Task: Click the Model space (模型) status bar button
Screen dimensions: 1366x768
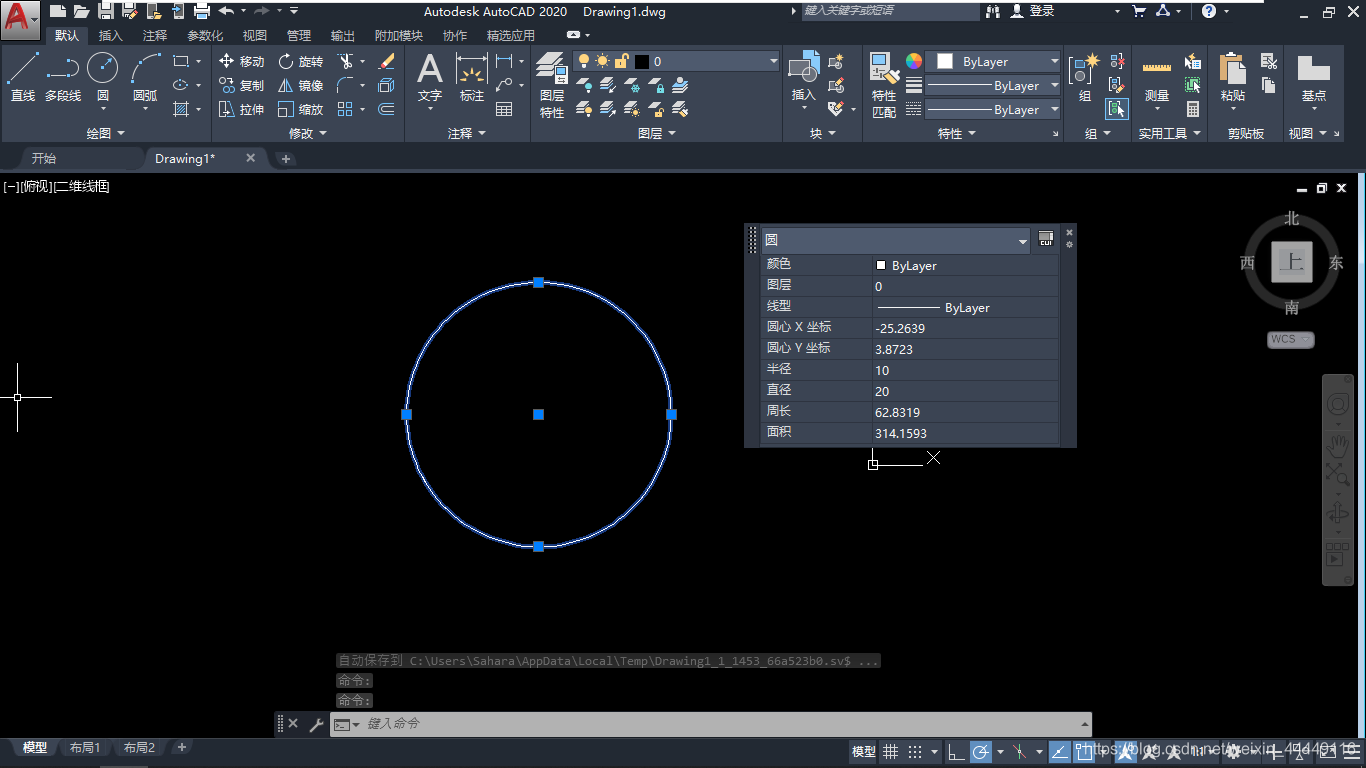Action: pos(863,751)
